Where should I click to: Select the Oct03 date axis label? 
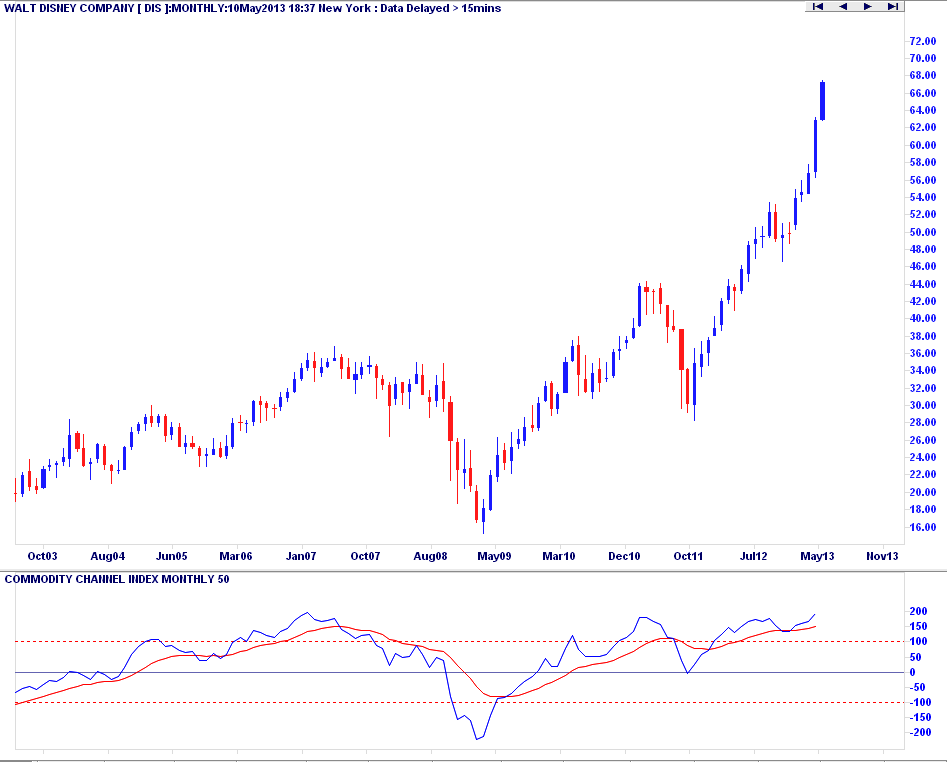point(42,556)
